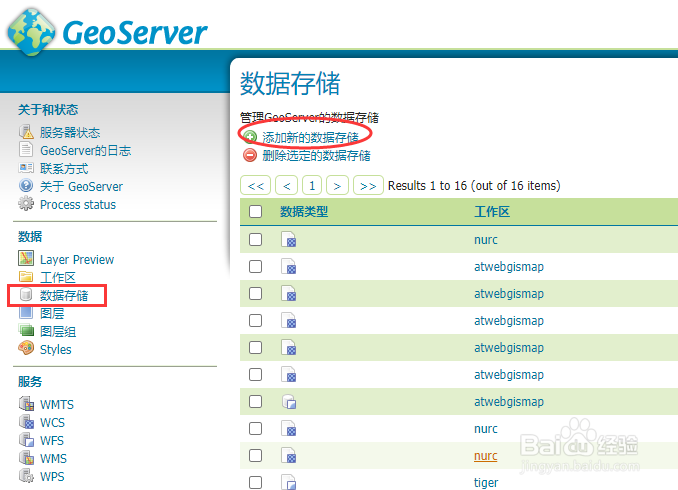This screenshot has height=490, width=678.
Task: Open Process status link
Action: click(x=78, y=205)
